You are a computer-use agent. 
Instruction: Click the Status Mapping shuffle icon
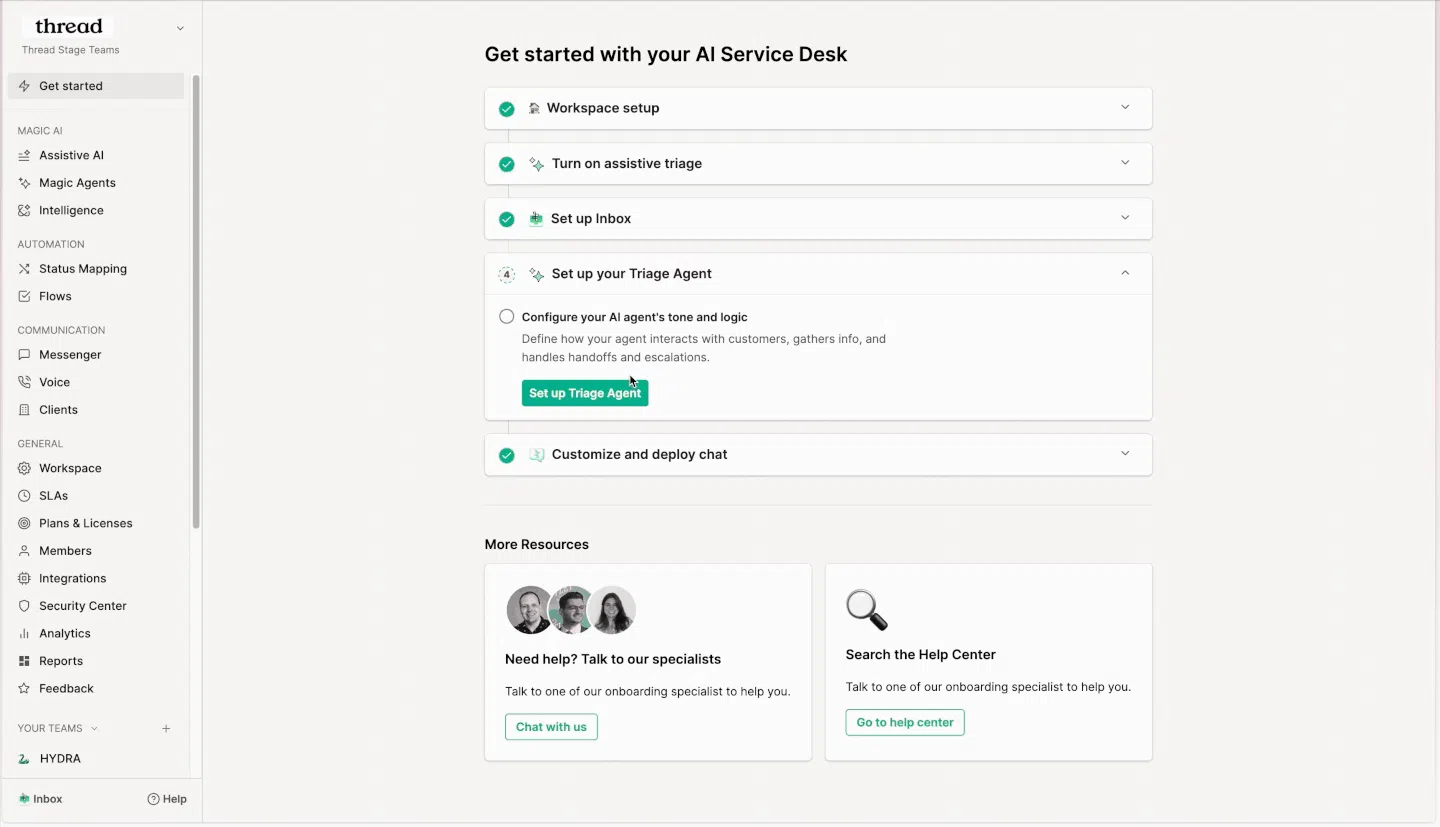(x=25, y=269)
